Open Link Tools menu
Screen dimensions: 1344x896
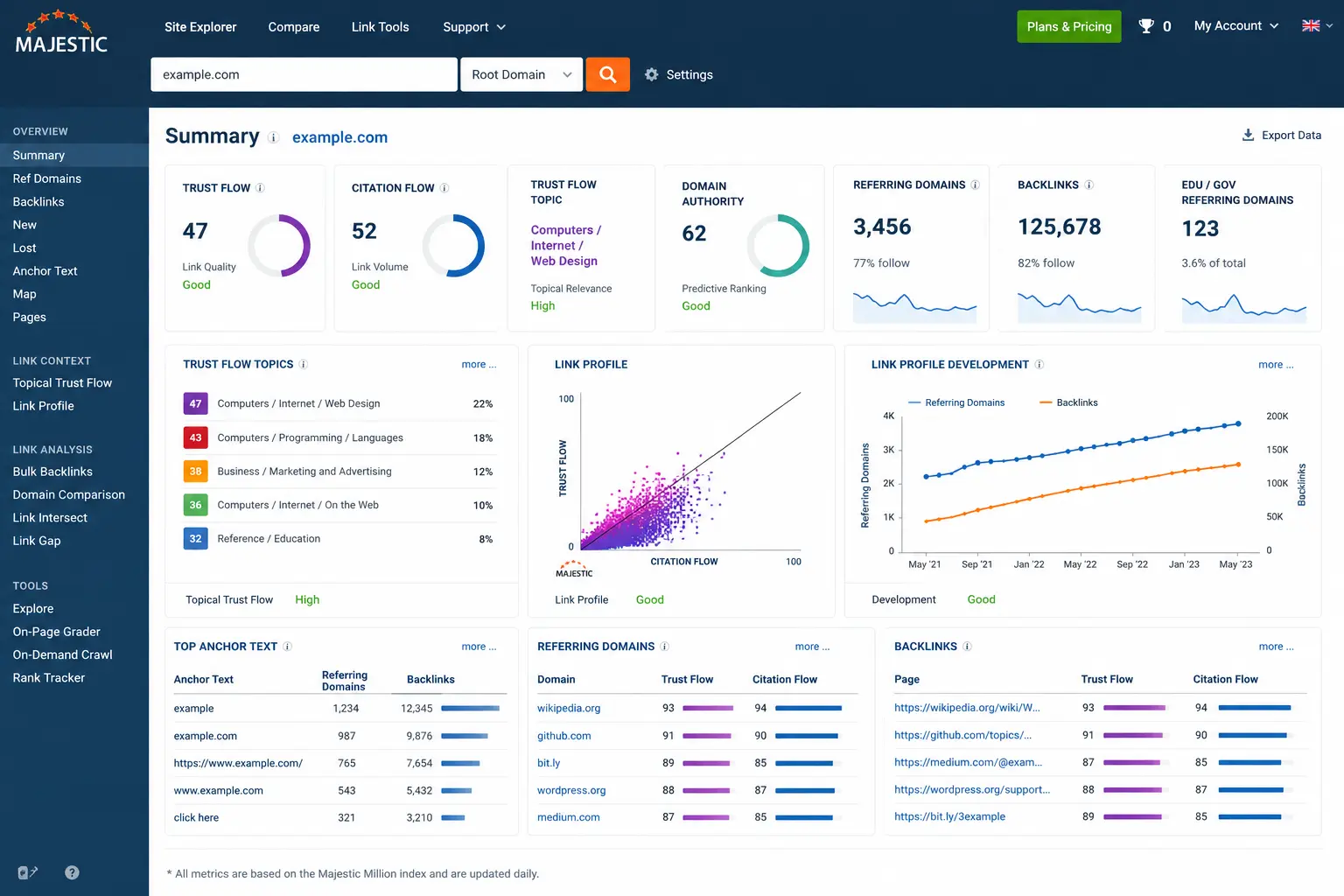coord(380,27)
